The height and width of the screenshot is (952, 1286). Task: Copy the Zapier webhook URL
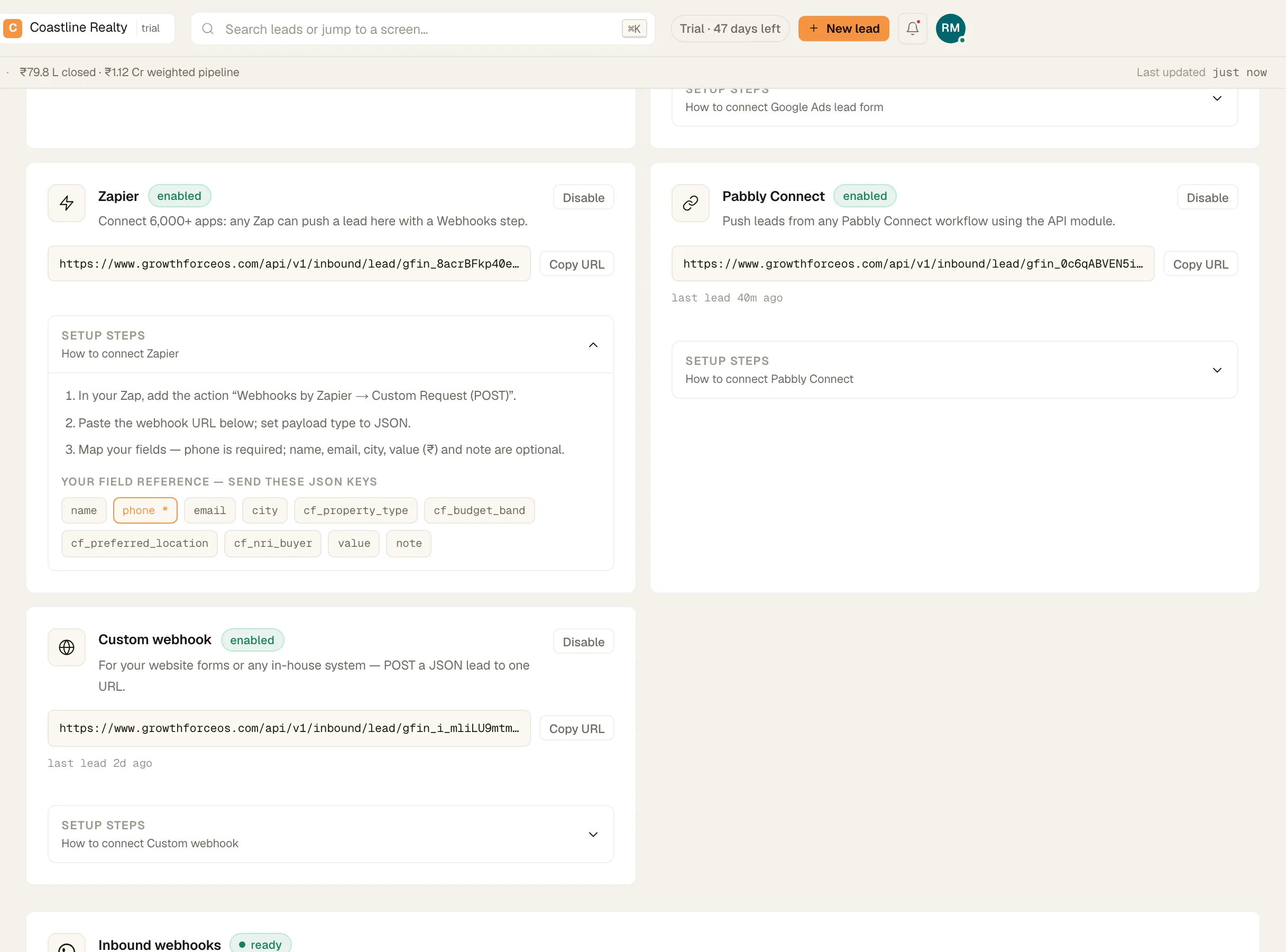click(x=576, y=264)
